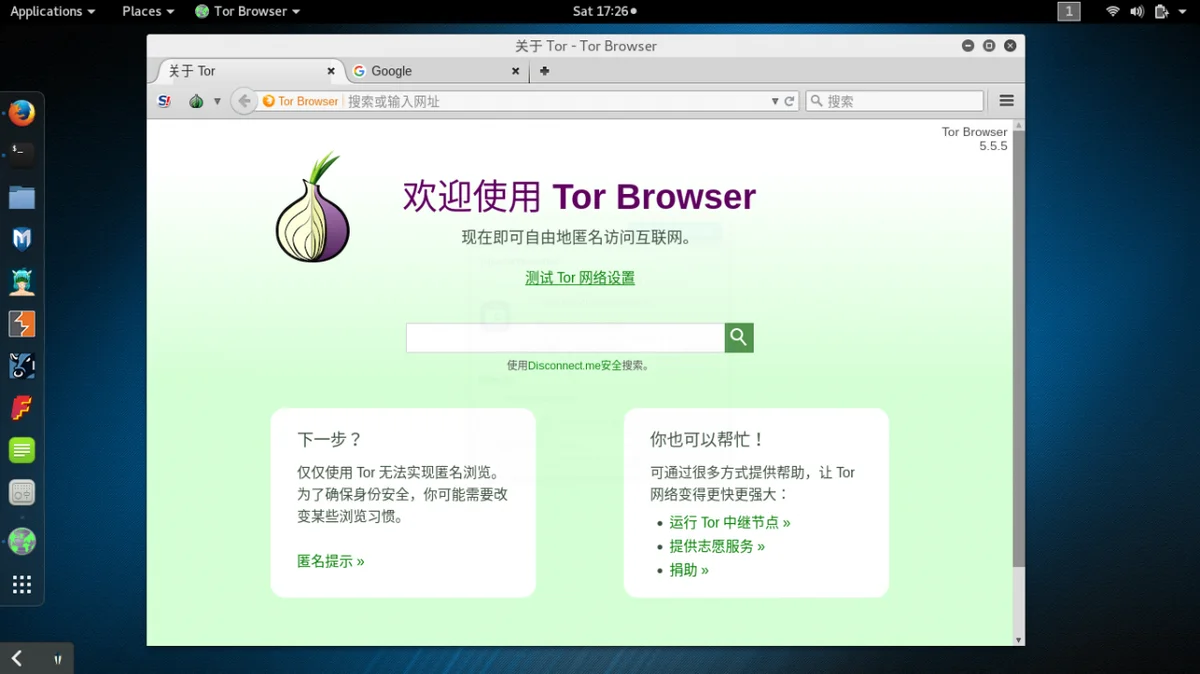This screenshot has width=1200, height=674.
Task: Reload the current page
Action: [x=789, y=101]
